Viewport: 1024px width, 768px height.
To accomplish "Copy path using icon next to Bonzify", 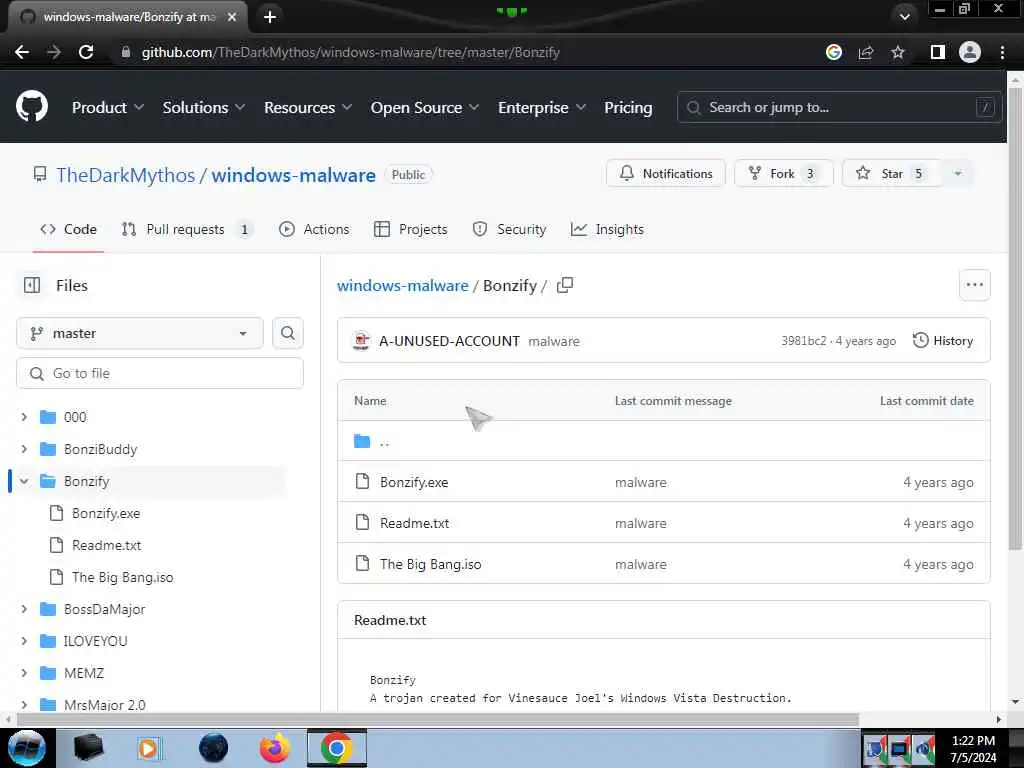I will 565,285.
